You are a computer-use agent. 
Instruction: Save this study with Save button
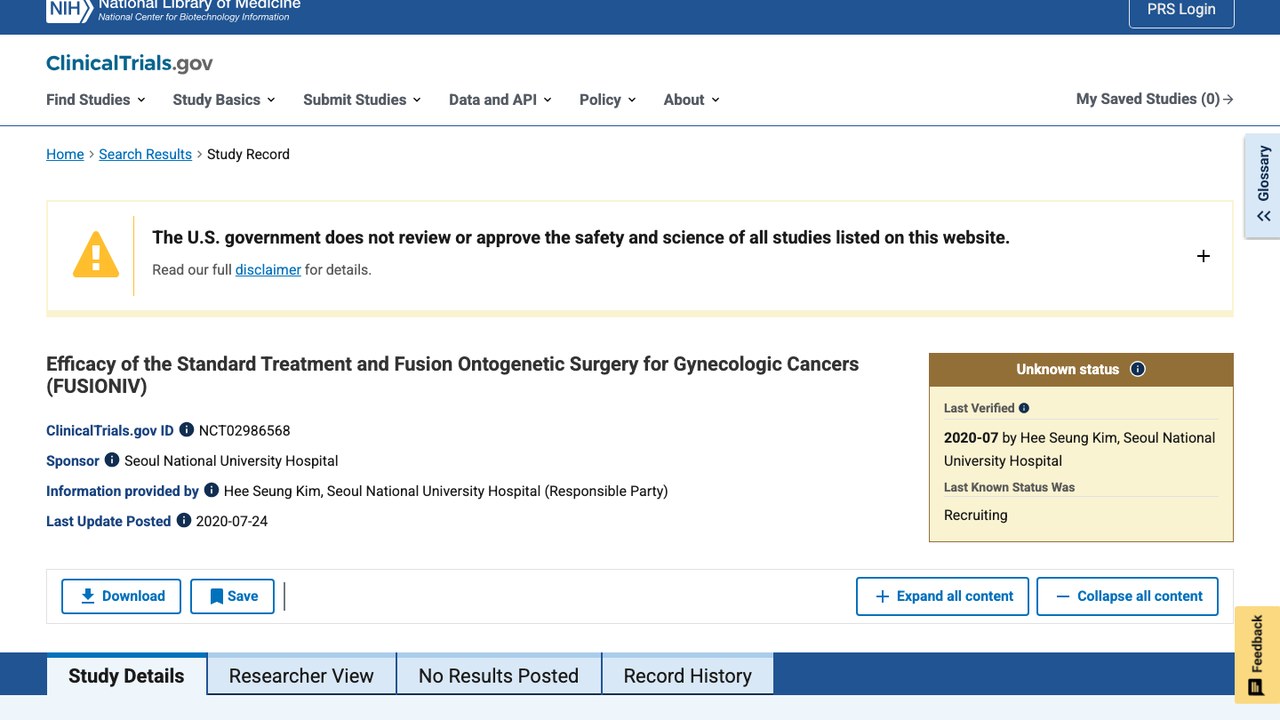click(232, 596)
